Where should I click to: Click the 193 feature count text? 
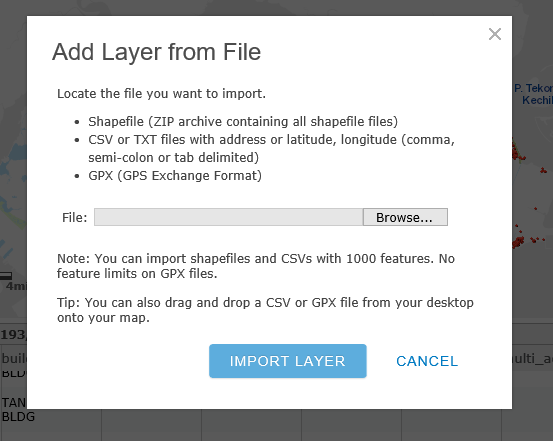pyautogui.click(x=13, y=334)
